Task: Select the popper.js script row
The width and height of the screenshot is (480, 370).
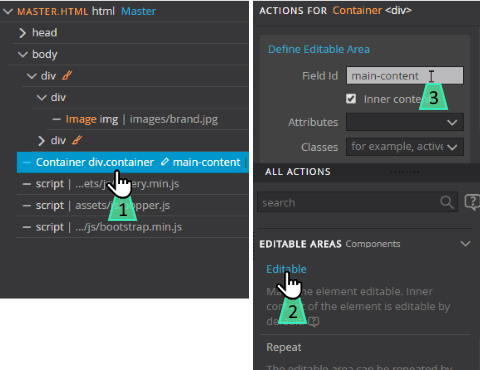Action: coord(133,205)
